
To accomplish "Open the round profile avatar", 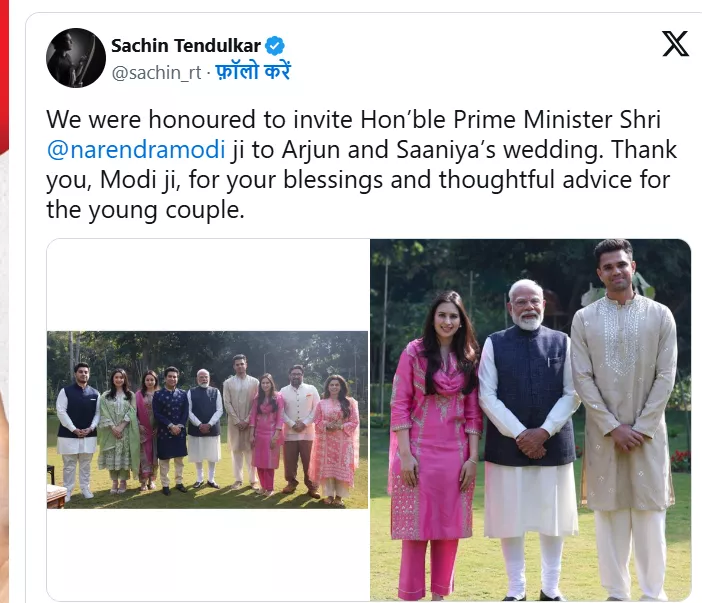I will click(x=76, y=58).
